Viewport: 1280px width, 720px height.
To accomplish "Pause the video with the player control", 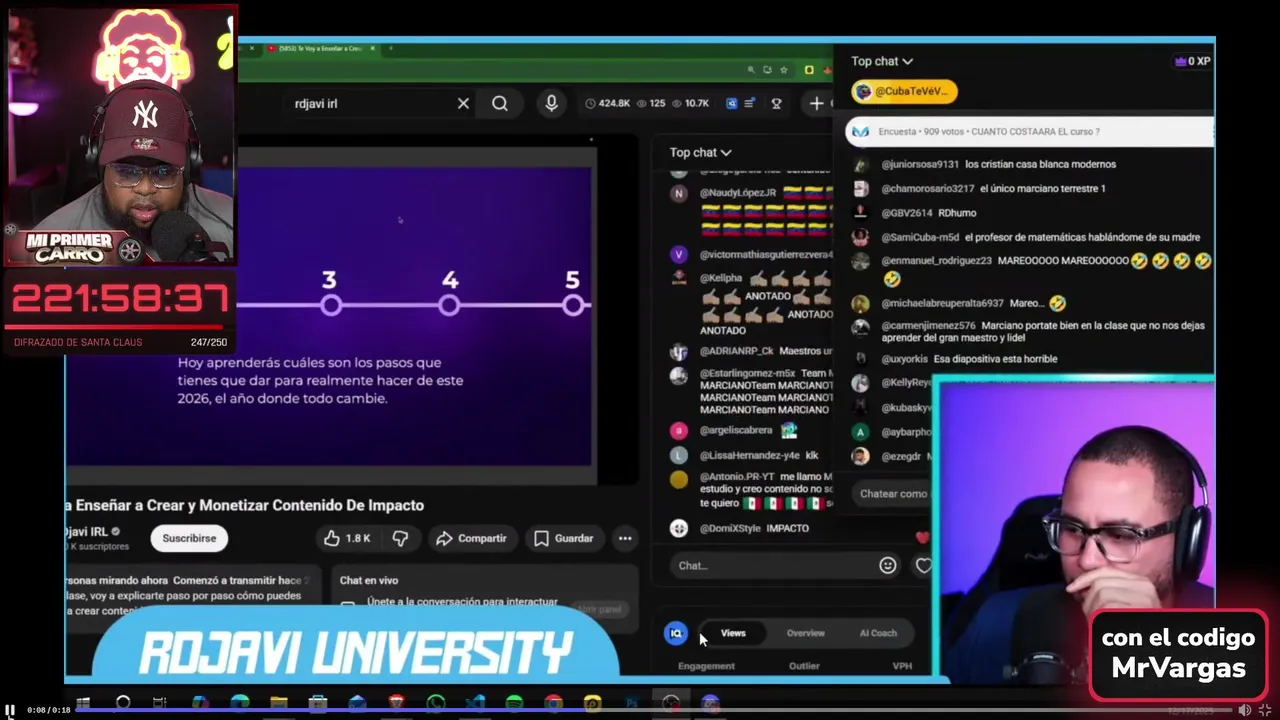I will tap(10, 710).
